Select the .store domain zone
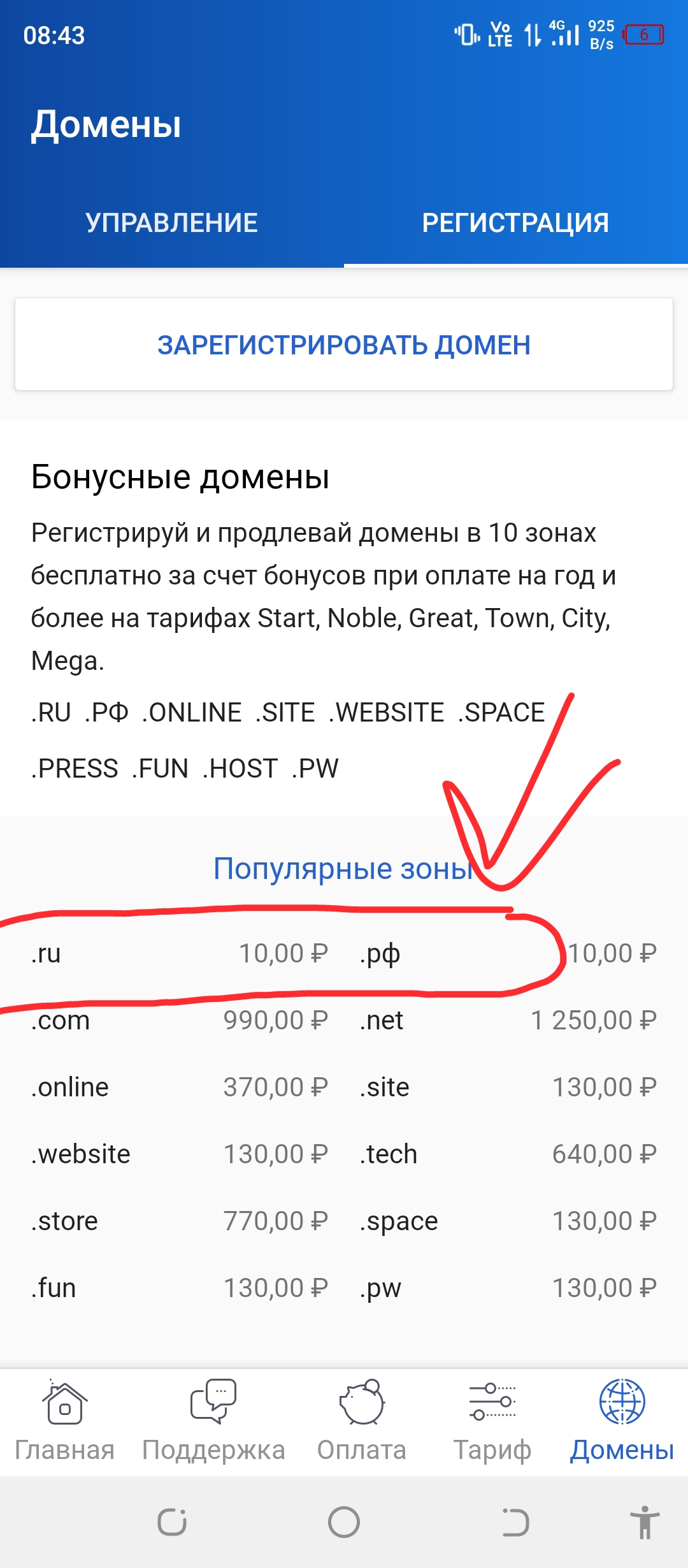 (x=178, y=1221)
